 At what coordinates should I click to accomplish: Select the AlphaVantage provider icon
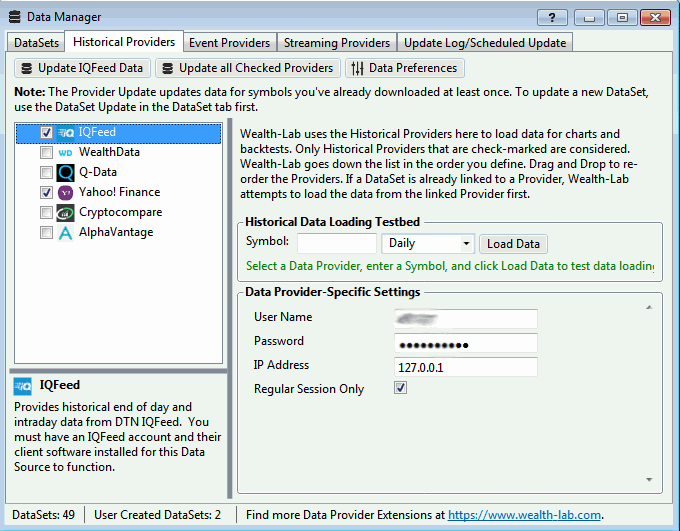pyautogui.click(x=66, y=232)
